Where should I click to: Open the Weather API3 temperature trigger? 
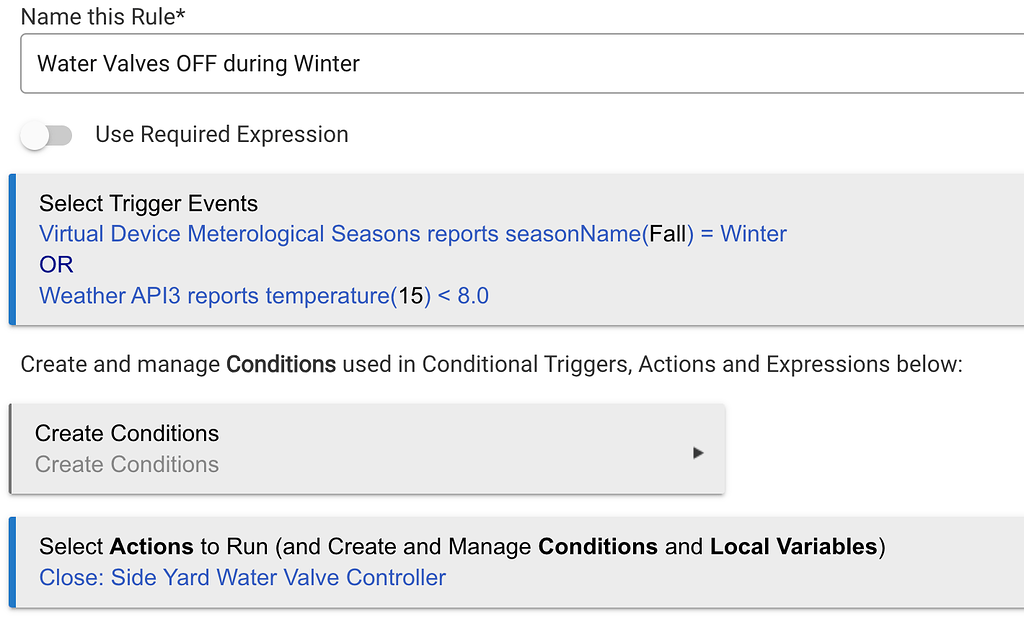coord(215,295)
